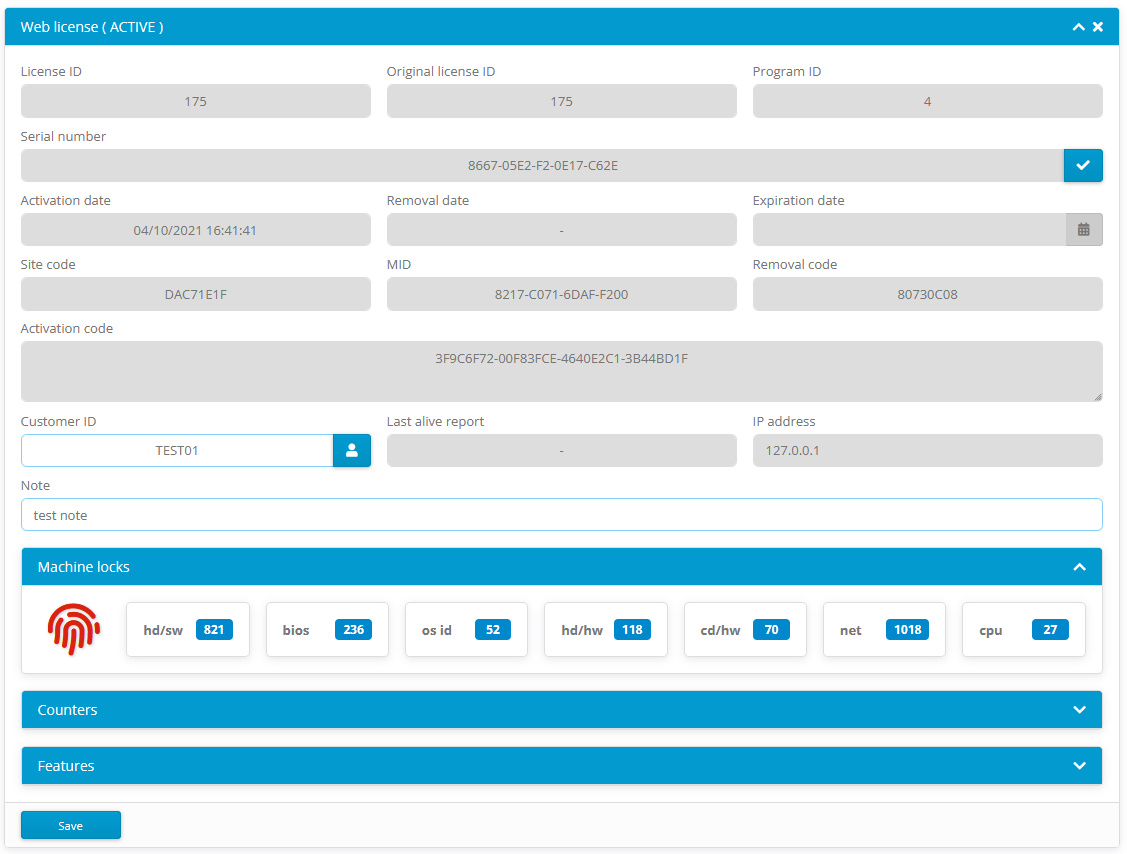This screenshot has width=1127, height=854.
Task: Collapse the Machine locks section
Action: 1079,567
